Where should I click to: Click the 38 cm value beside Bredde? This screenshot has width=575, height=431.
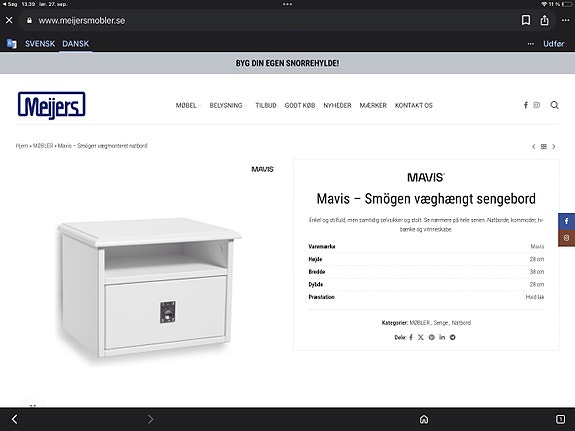click(x=537, y=272)
